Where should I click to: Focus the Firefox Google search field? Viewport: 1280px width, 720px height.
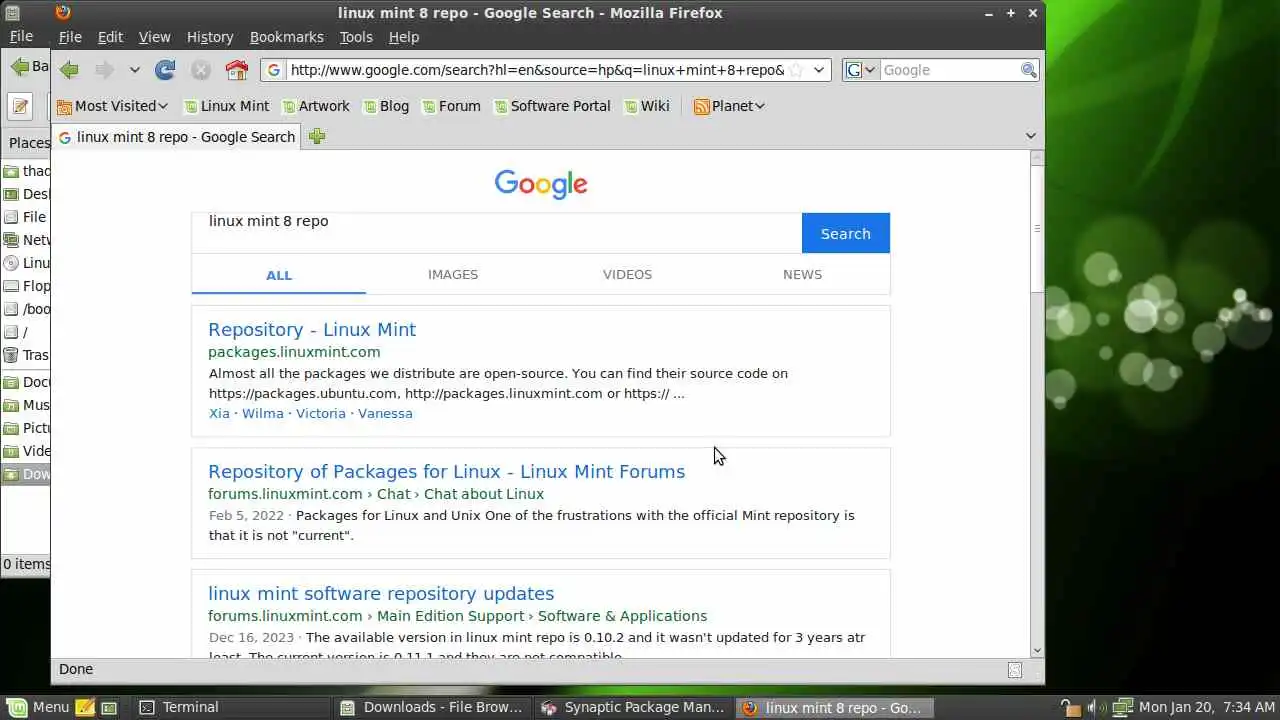pos(949,70)
